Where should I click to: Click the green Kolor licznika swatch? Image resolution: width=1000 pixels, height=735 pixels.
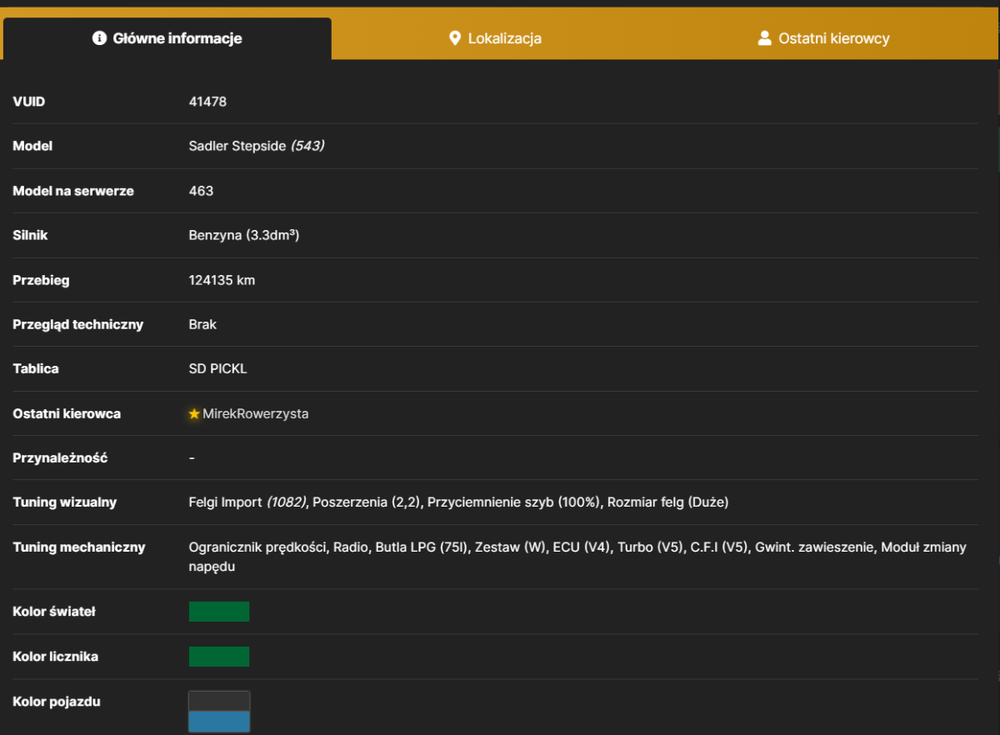click(219, 657)
